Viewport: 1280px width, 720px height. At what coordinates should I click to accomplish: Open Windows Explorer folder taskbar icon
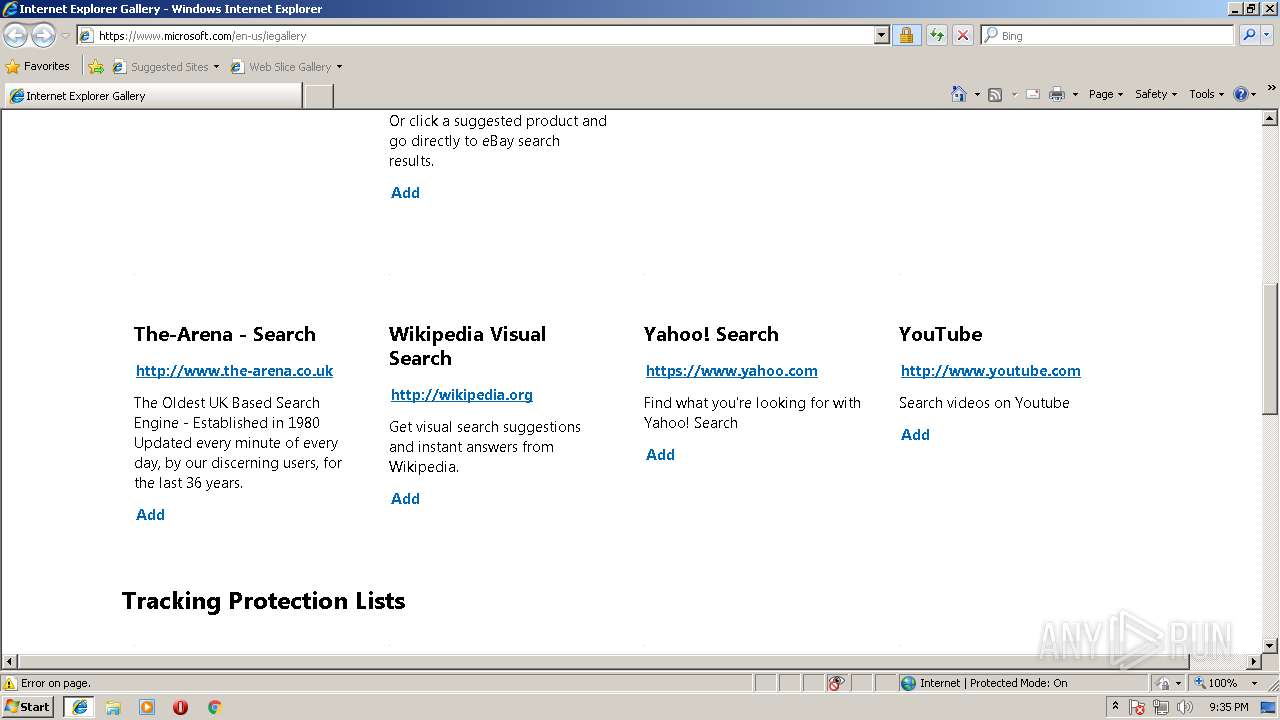pos(113,707)
